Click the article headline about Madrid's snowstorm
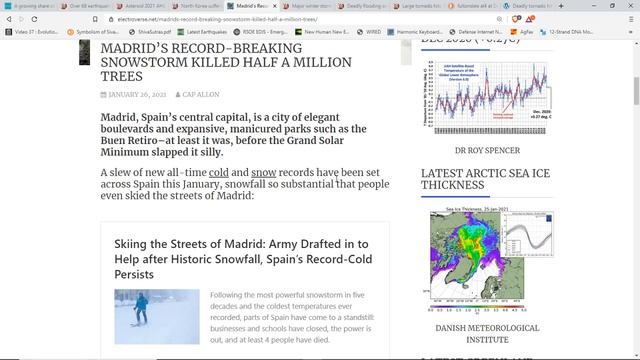Screen dimensions: 640x360 point(226,62)
